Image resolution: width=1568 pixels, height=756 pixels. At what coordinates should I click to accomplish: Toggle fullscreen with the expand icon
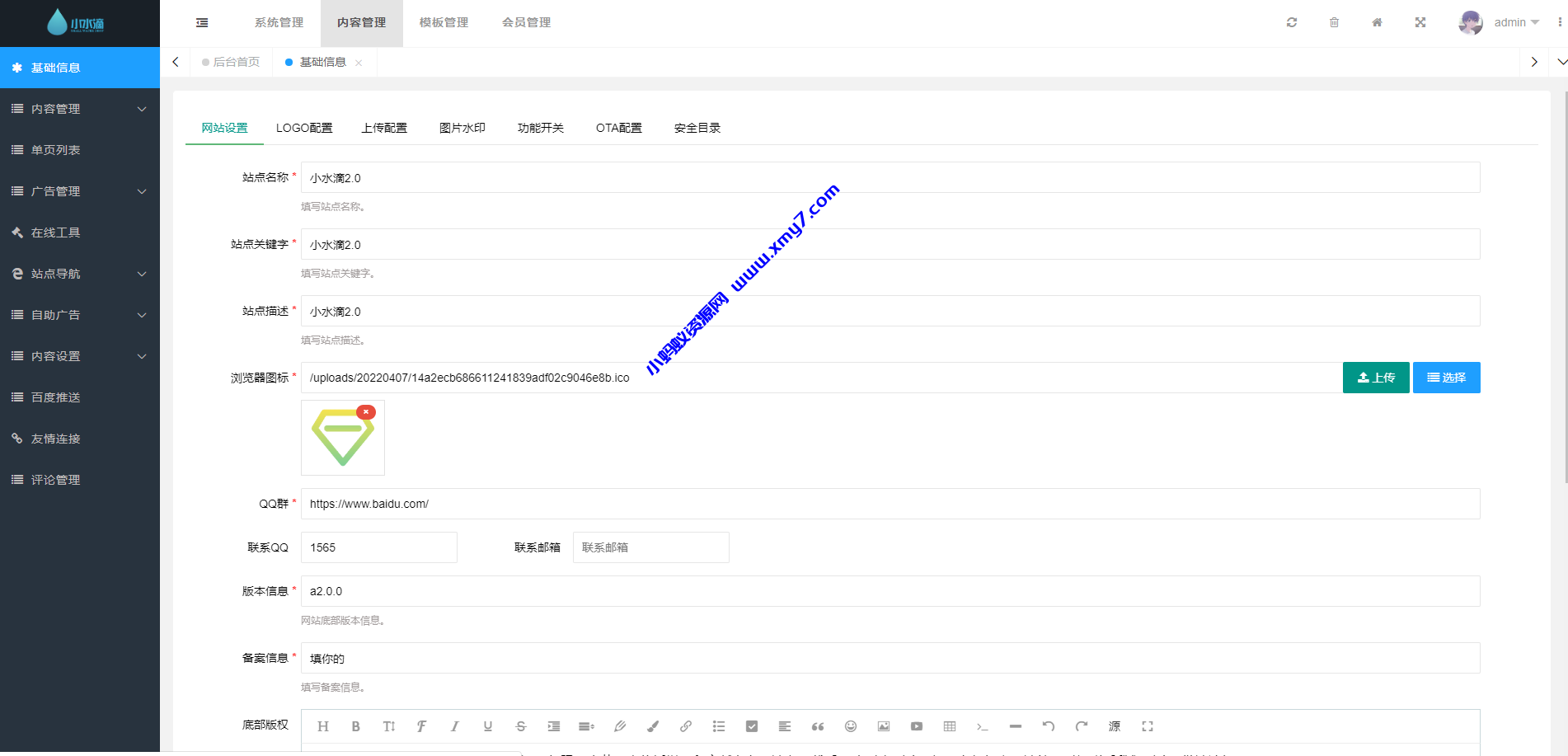point(1420,22)
